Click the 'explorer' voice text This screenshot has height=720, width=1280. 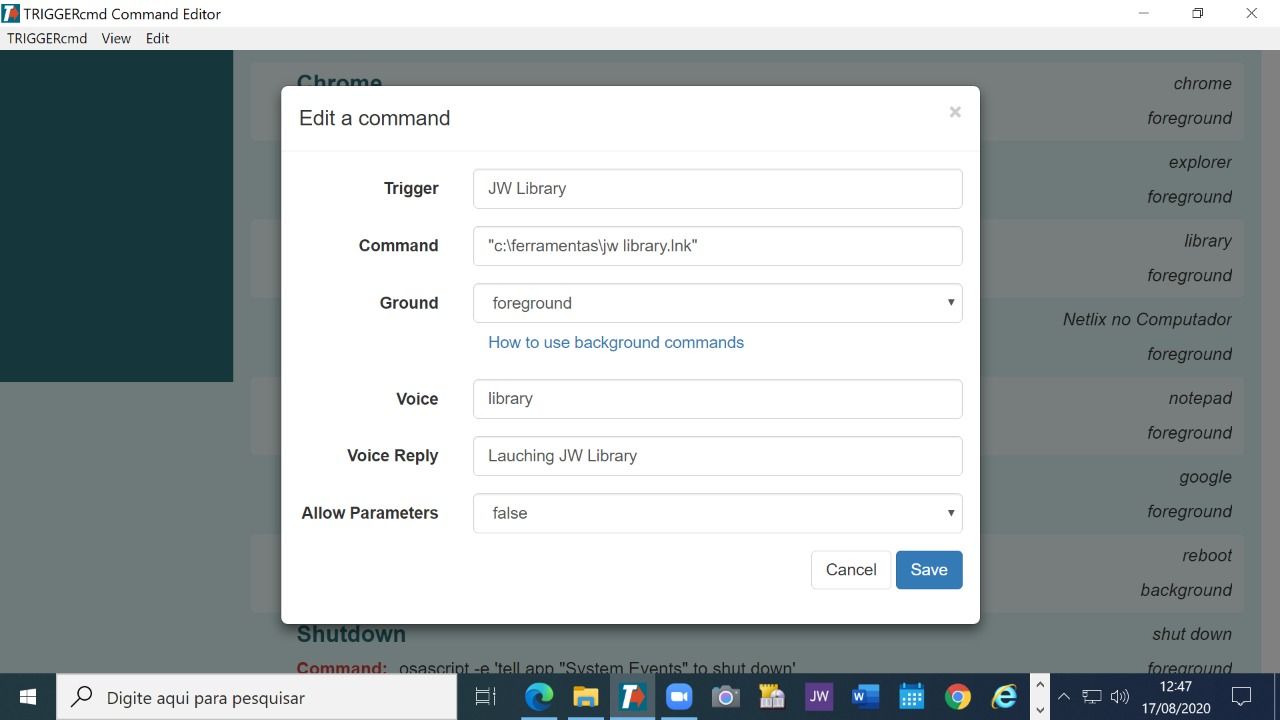tap(1200, 162)
